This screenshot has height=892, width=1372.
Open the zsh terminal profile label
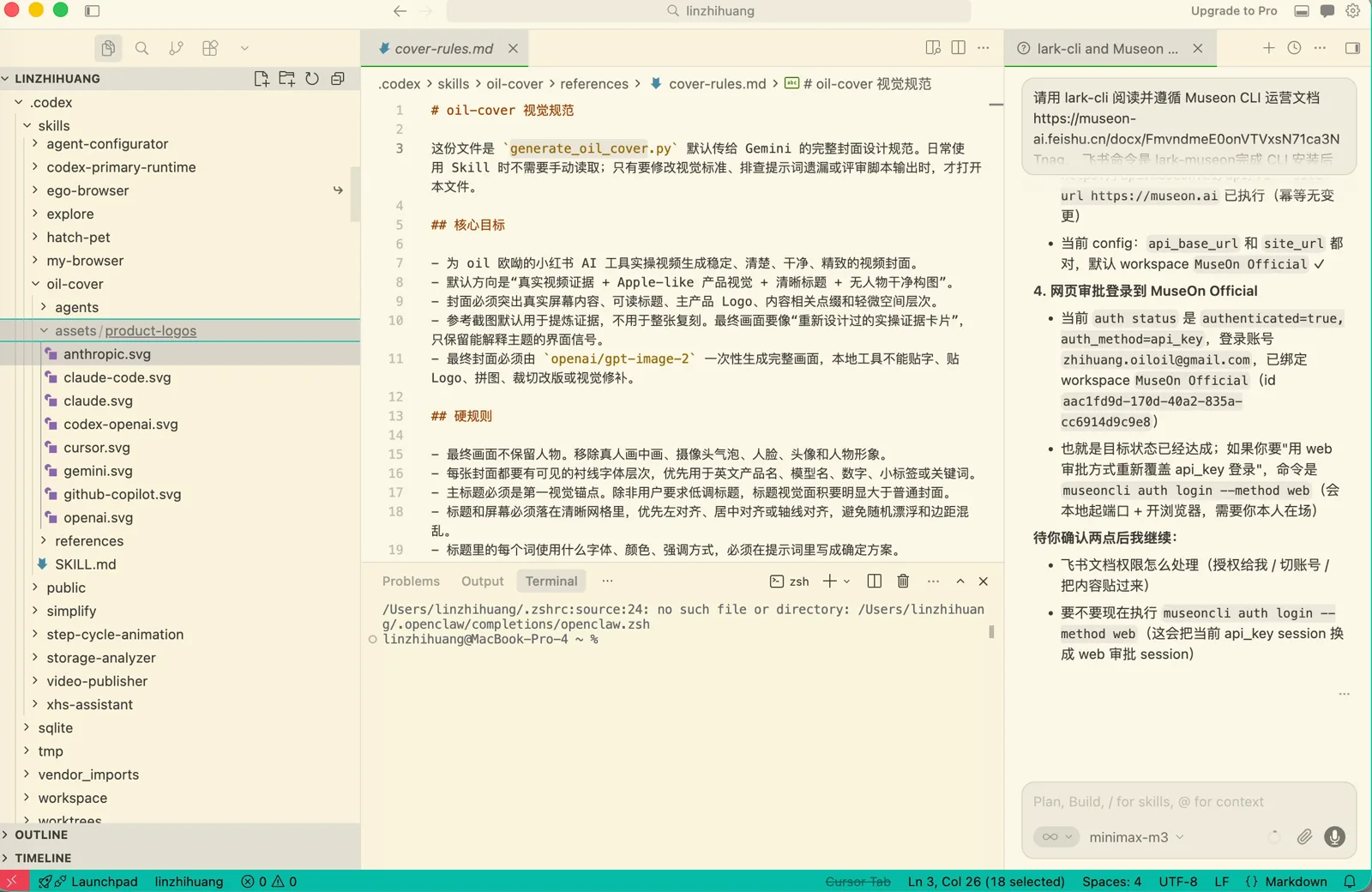[790, 582]
